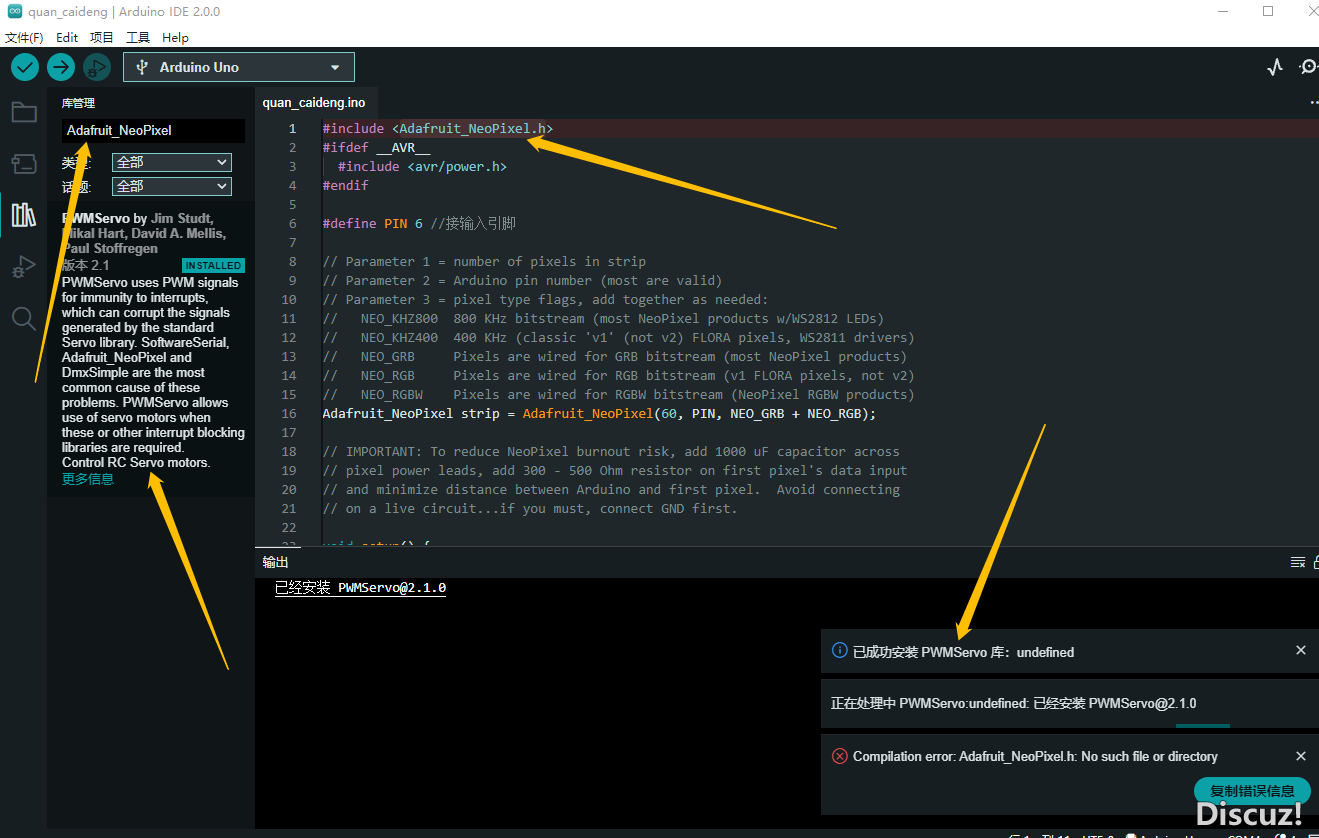Screen dimensions: 1319x838
Task: Start debugging with the toolbar debug button
Action: pos(97,67)
